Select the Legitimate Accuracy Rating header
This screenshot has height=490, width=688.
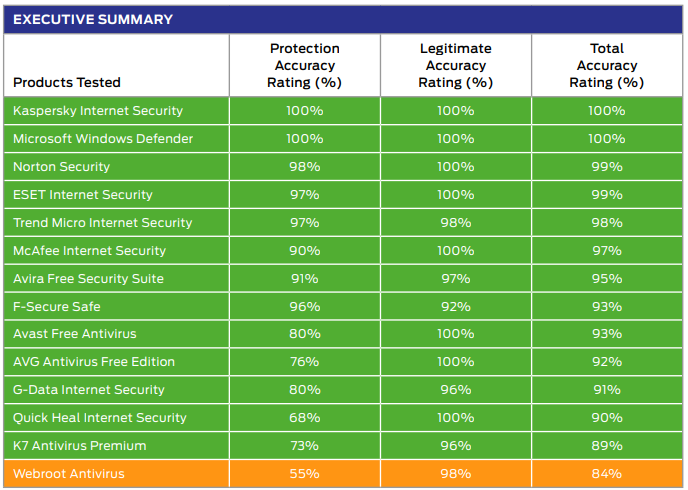[x=456, y=65]
